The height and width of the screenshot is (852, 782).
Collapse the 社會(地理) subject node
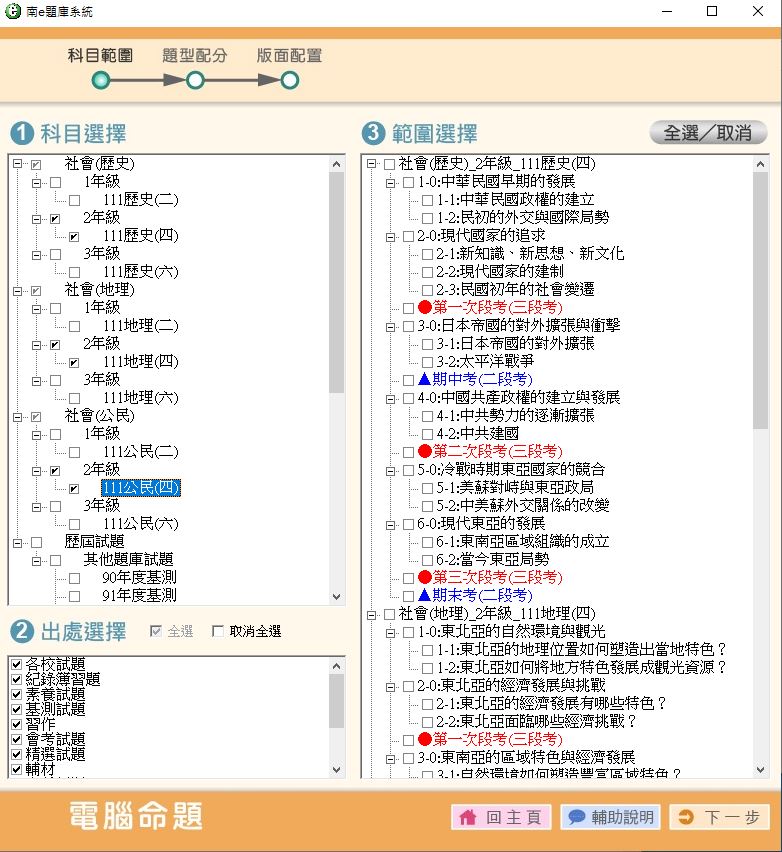coord(17,291)
